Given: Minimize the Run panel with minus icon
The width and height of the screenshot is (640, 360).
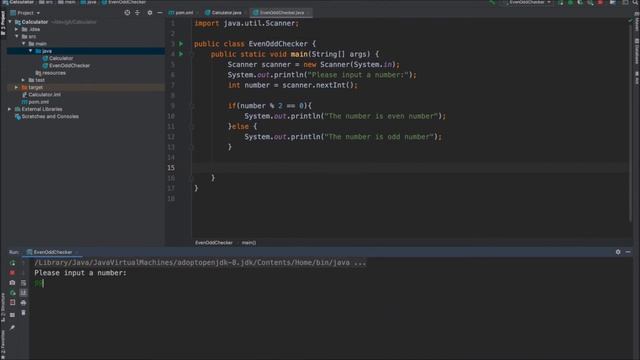Looking at the screenshot, I should [x=628, y=252].
